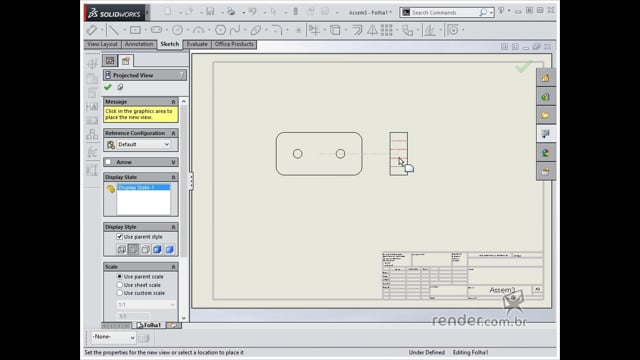
Task: Select the Trim Entities tool
Action: click(x=314, y=30)
